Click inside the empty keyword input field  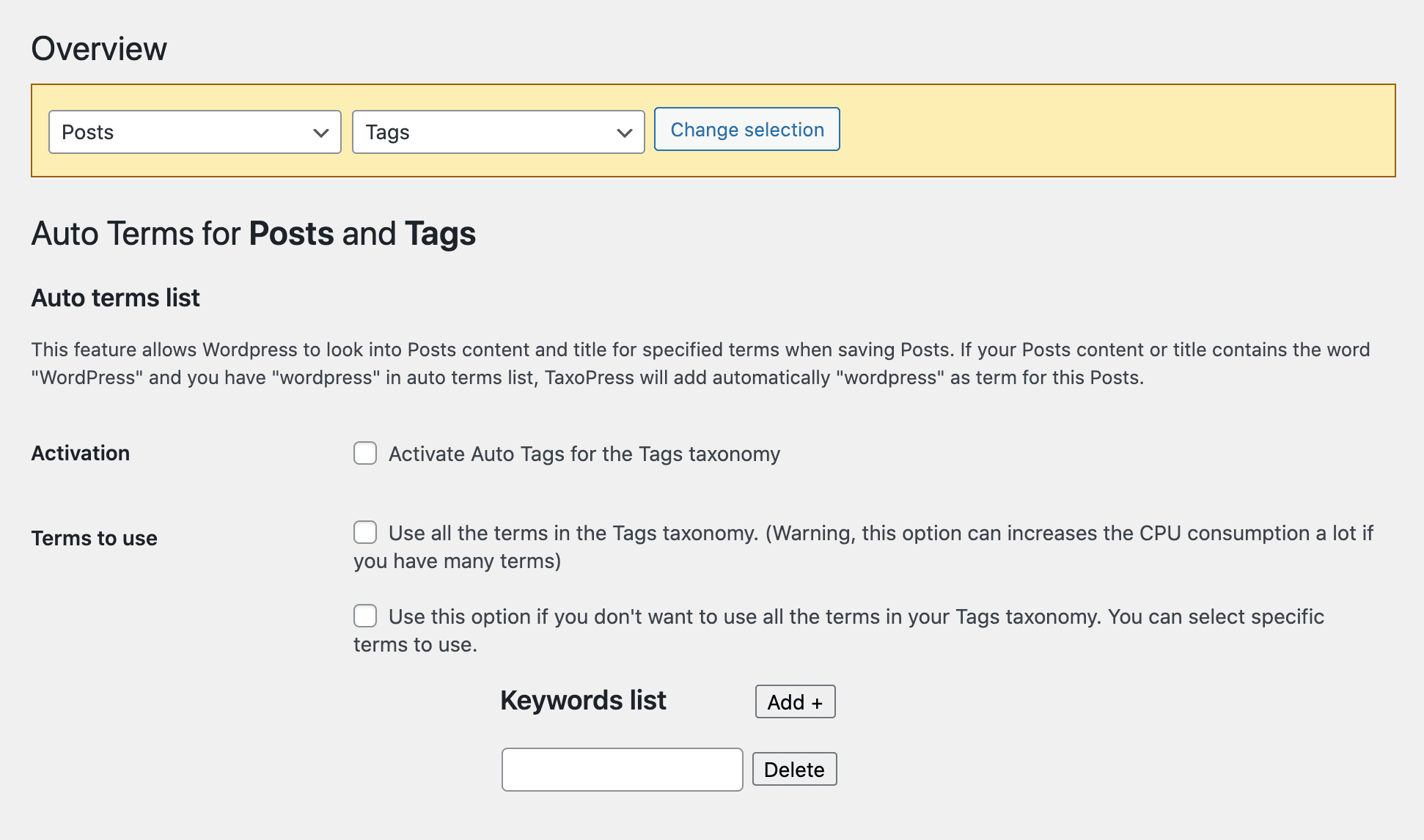(x=622, y=769)
